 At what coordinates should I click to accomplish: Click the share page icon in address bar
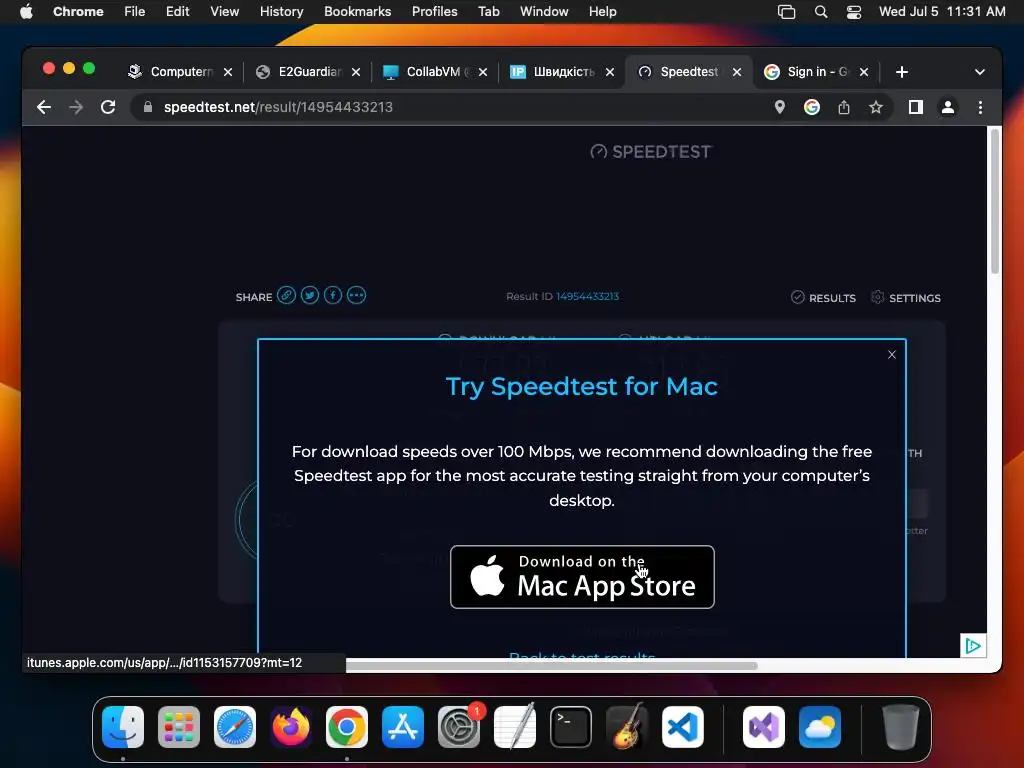844,107
